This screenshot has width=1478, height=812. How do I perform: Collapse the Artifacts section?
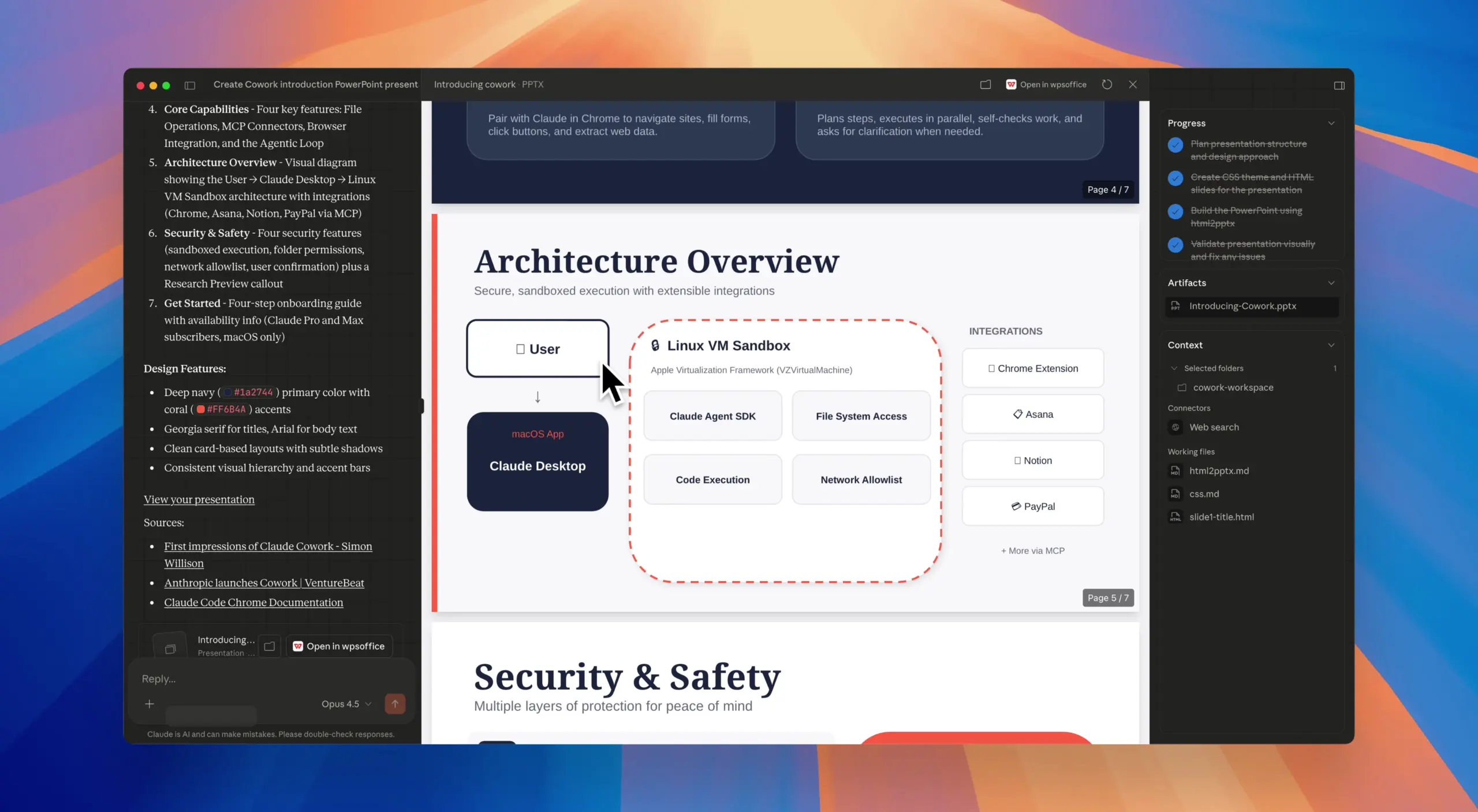[x=1331, y=283]
